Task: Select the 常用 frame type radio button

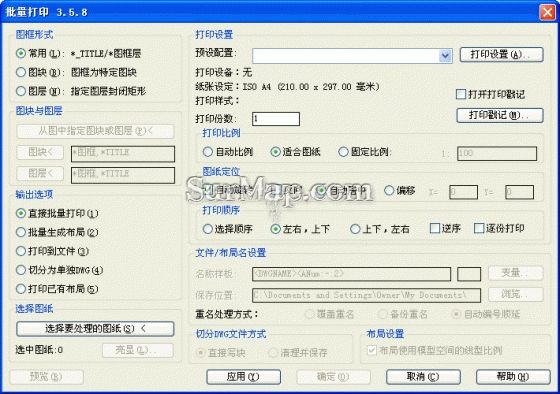Action: pos(21,54)
